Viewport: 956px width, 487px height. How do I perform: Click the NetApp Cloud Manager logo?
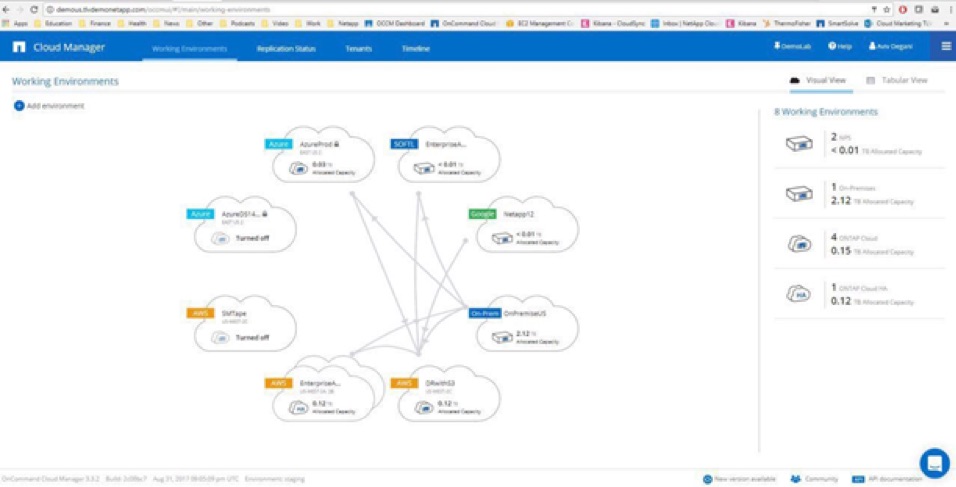[19, 47]
